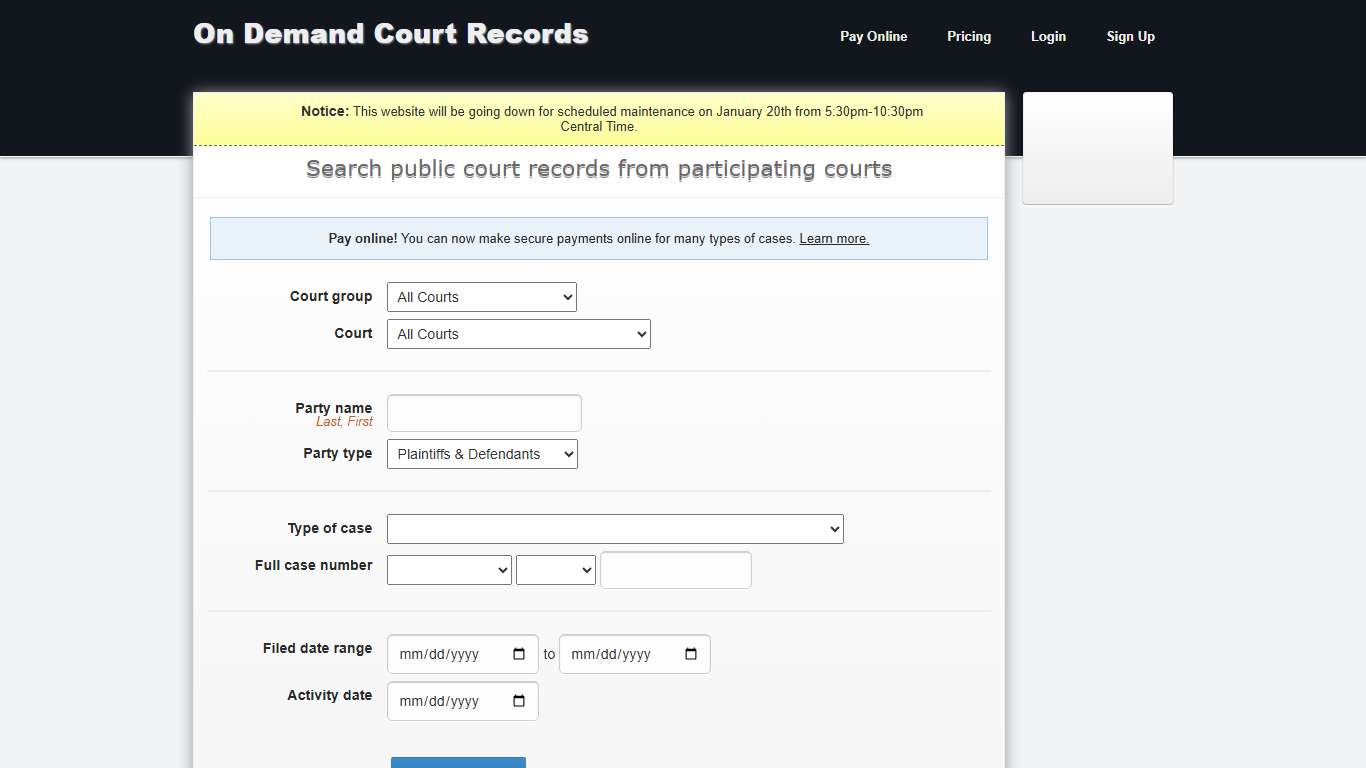Open the first case number dropdown

[448, 569]
